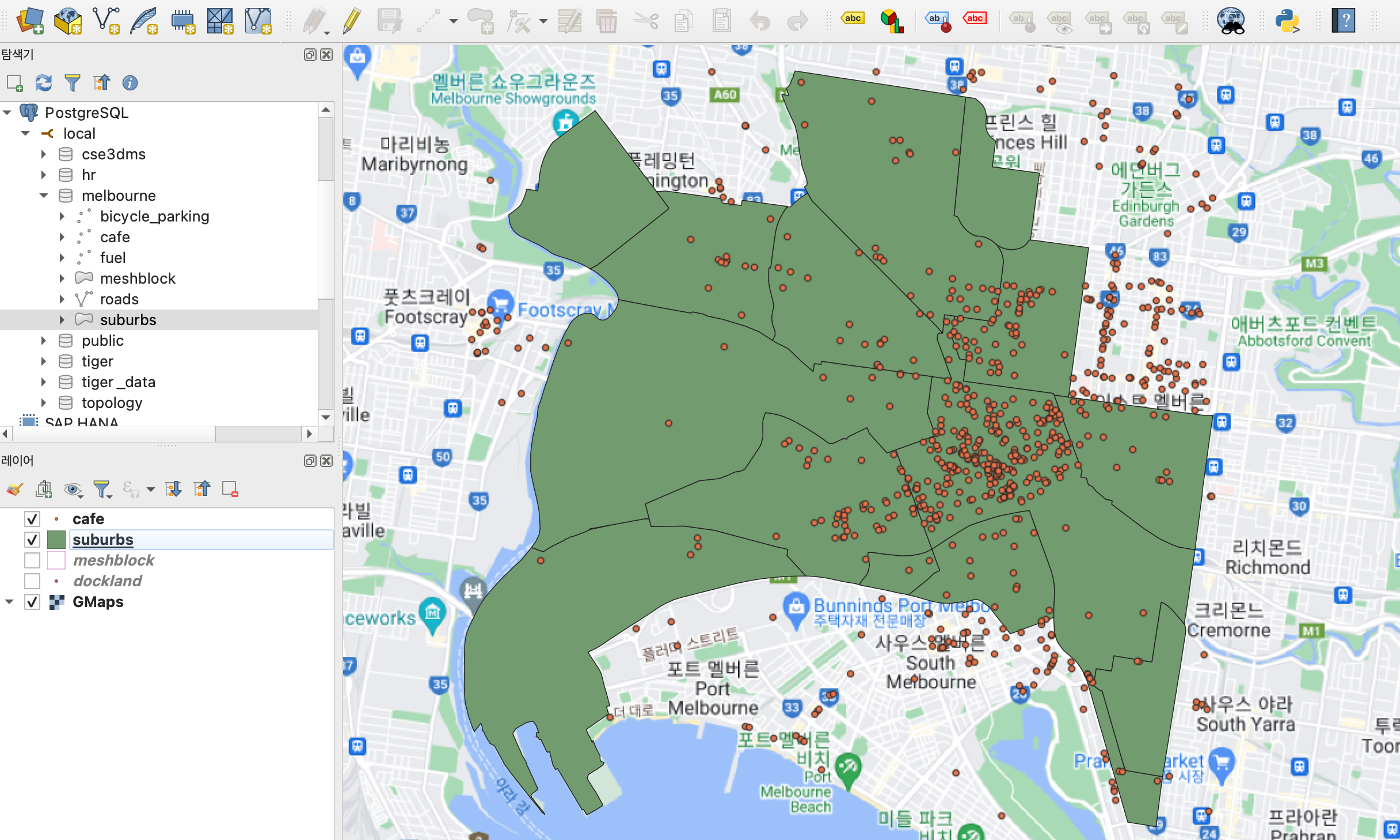
Task: Toggle editing mode with the pencil icon
Action: [351, 21]
